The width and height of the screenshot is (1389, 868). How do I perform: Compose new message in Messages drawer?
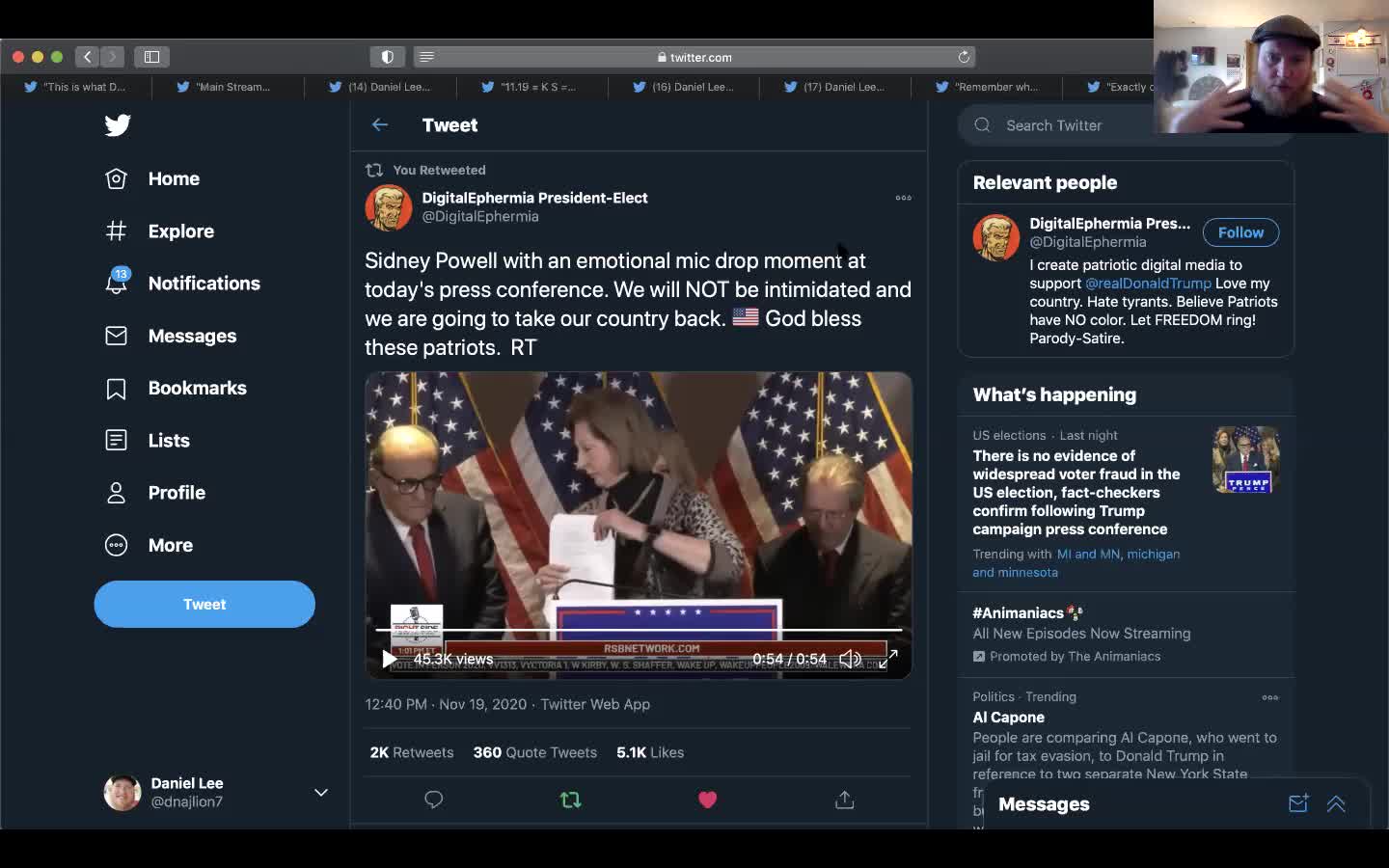tap(1298, 803)
